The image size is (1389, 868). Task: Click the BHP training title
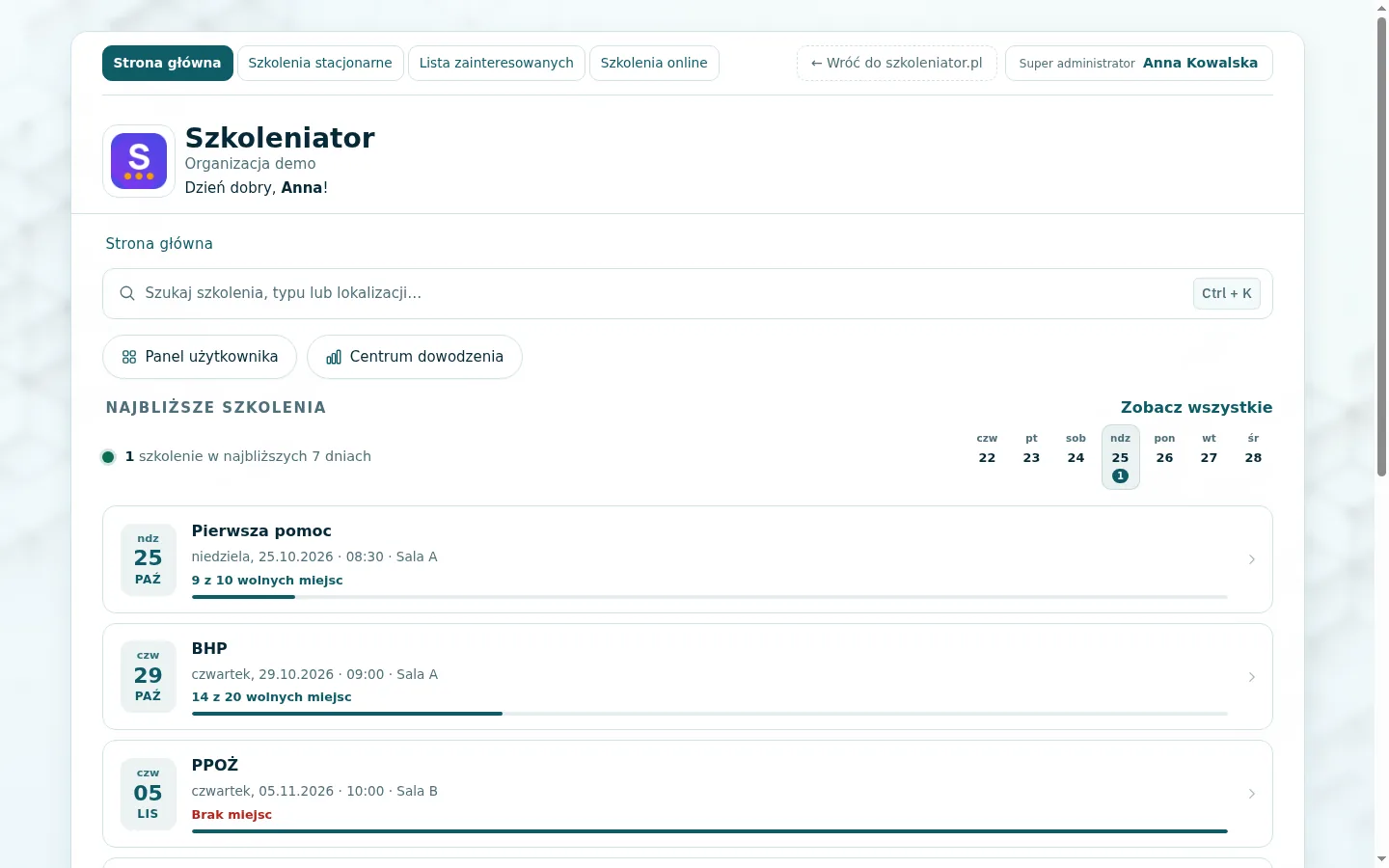pyautogui.click(x=209, y=648)
